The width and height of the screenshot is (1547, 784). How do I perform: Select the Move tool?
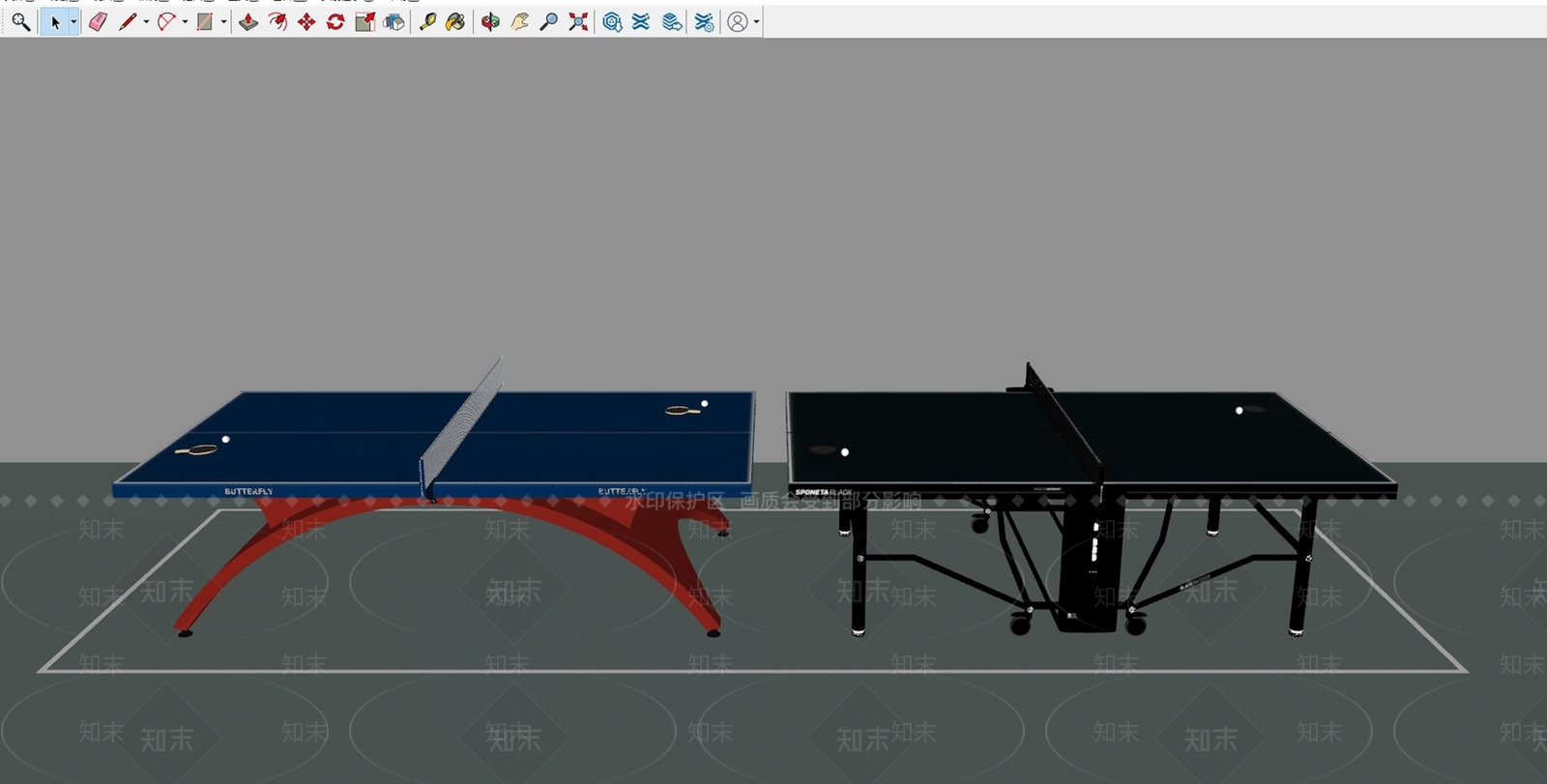tap(306, 21)
